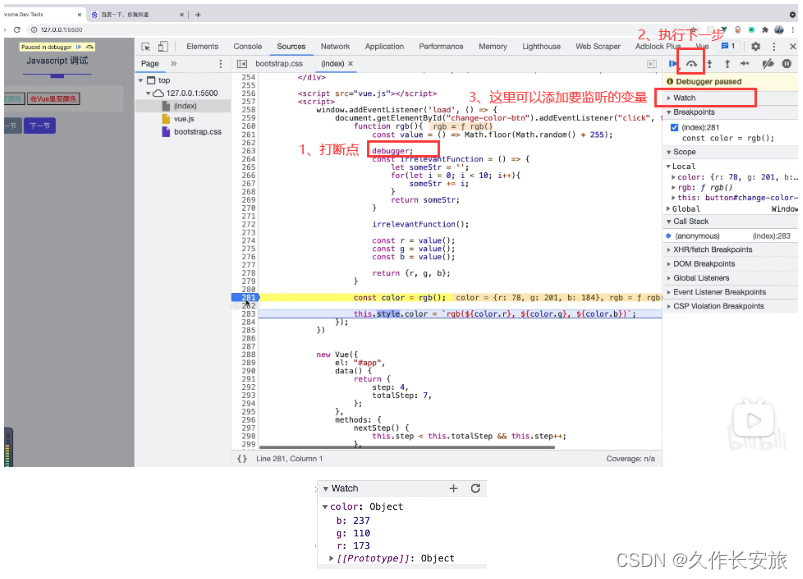Switch to the Console tab
Screen dimensions: 803x579
click(248, 47)
